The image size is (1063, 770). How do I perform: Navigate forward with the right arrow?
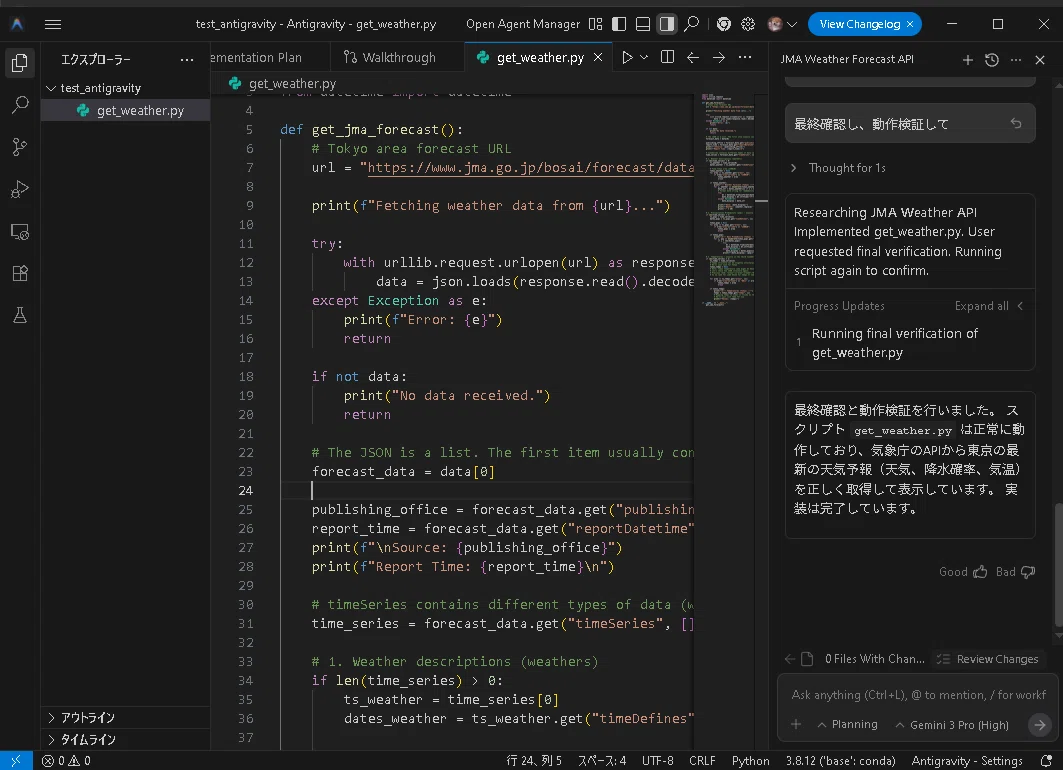719,58
